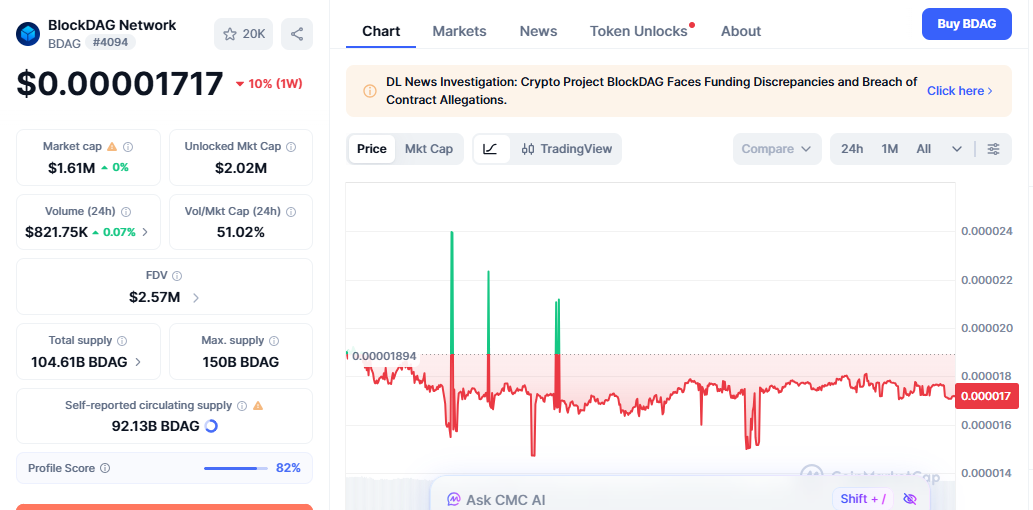Hide the Ask CMC AI bar

click(x=910, y=499)
